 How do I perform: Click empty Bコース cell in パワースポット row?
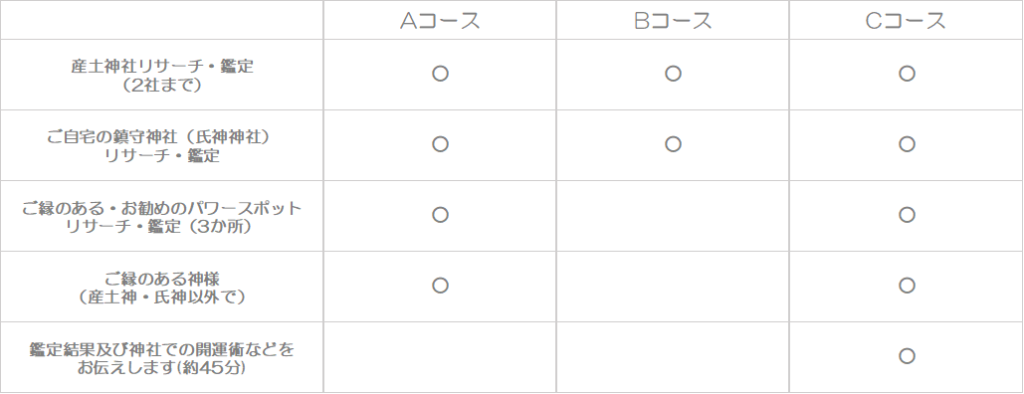tap(673, 216)
